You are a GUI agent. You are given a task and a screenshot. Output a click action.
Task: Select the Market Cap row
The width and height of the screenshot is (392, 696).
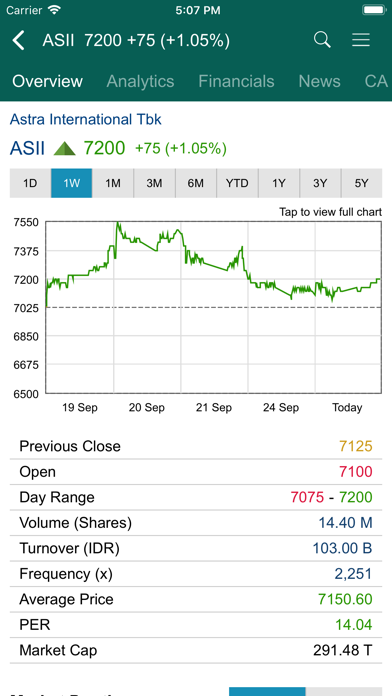tap(196, 651)
